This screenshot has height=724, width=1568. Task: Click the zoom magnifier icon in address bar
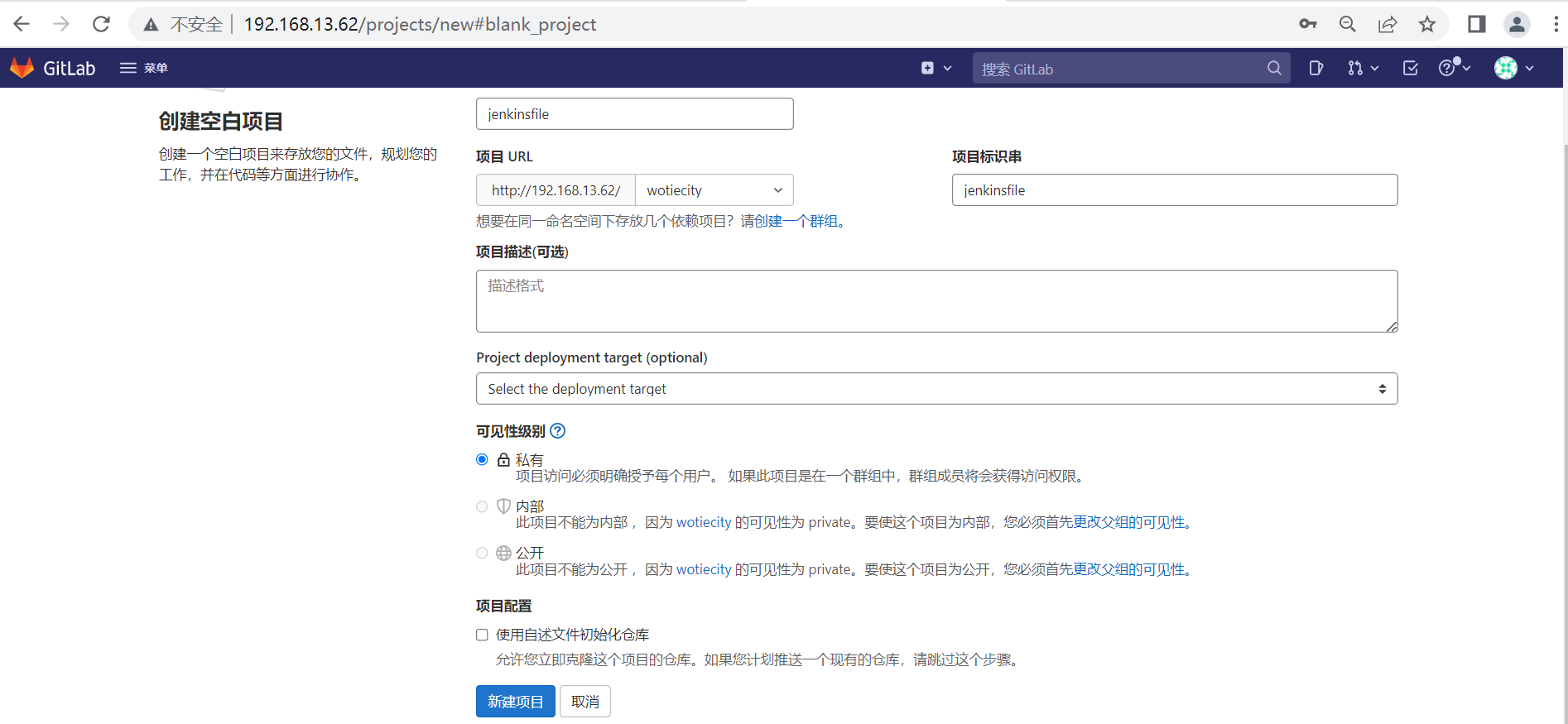click(1348, 24)
